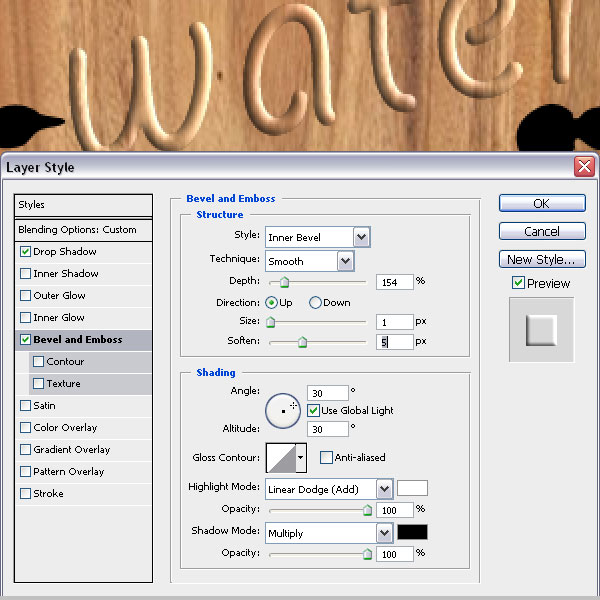Select the Up direction radio button
This screenshot has width=600, height=600.
tap(271, 303)
